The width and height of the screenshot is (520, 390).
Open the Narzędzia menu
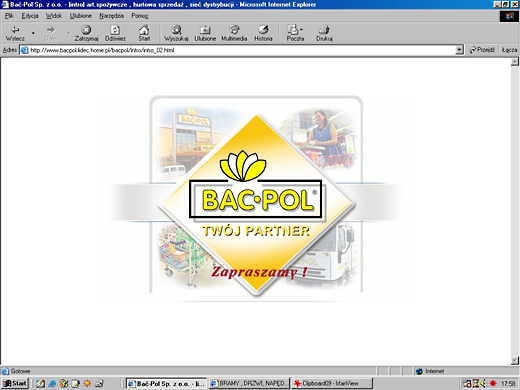(x=111, y=16)
